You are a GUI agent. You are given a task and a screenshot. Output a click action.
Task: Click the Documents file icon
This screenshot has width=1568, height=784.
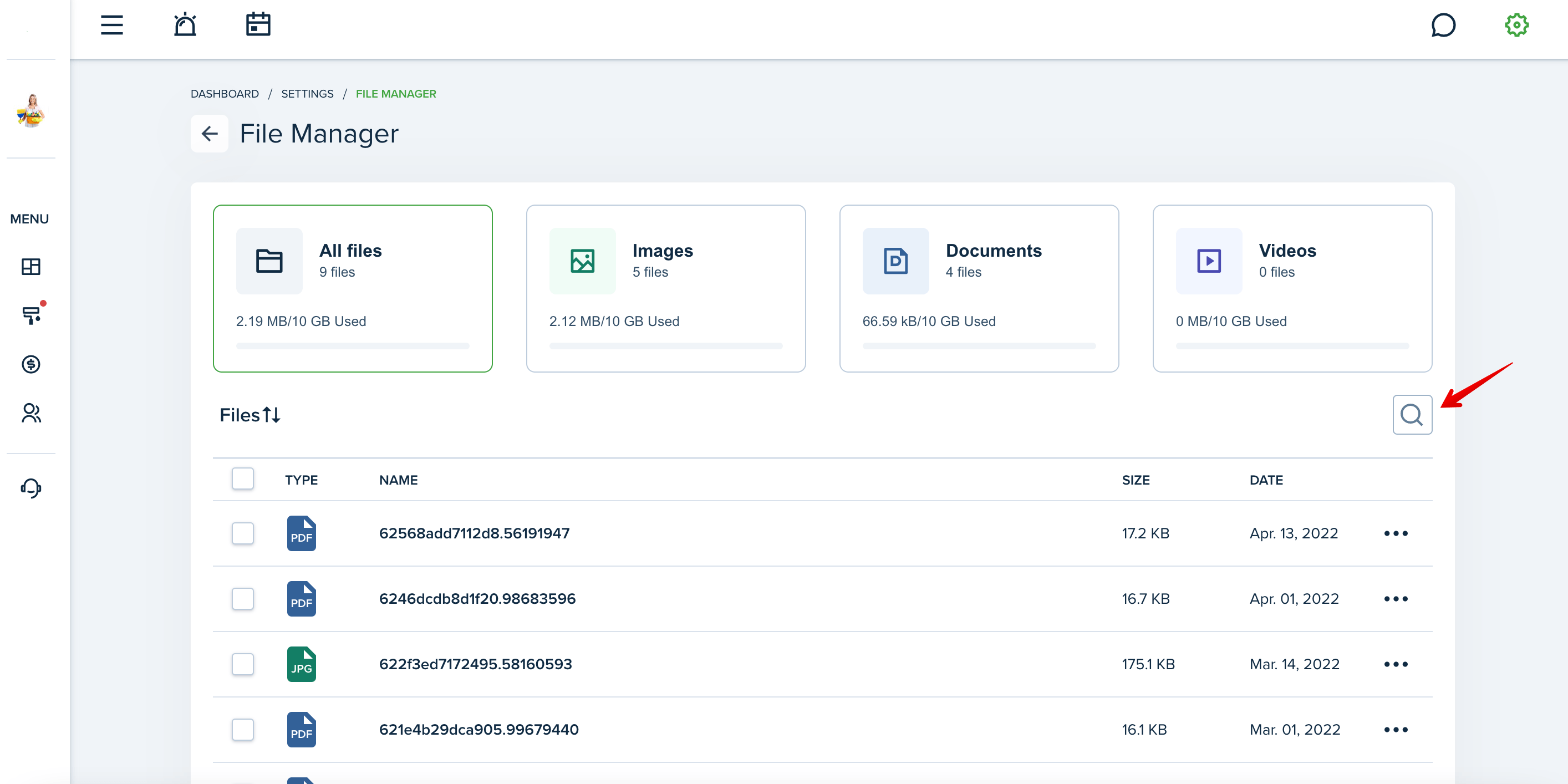click(x=896, y=261)
